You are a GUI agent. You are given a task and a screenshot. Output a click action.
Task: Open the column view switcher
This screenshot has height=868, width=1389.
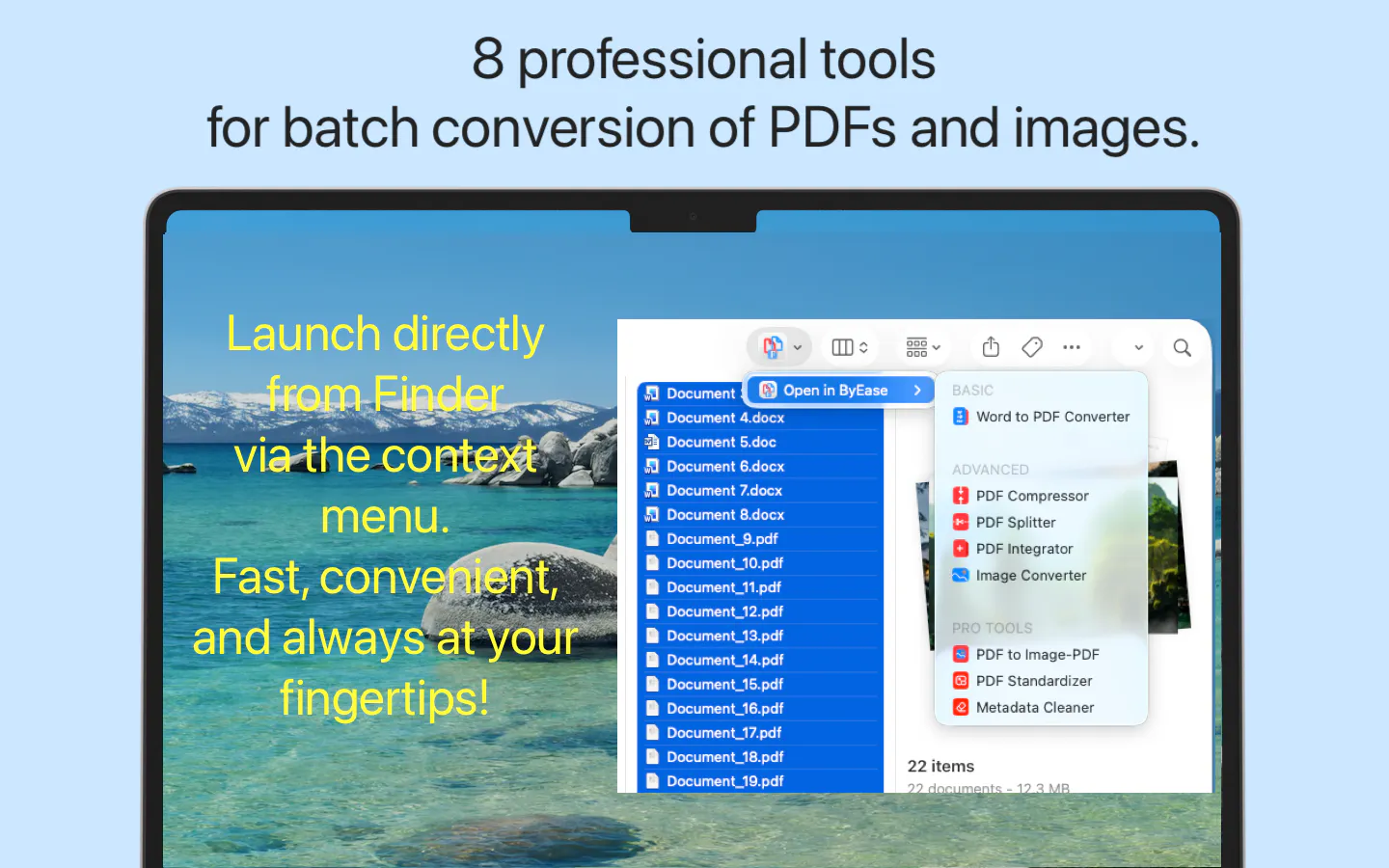tap(850, 347)
